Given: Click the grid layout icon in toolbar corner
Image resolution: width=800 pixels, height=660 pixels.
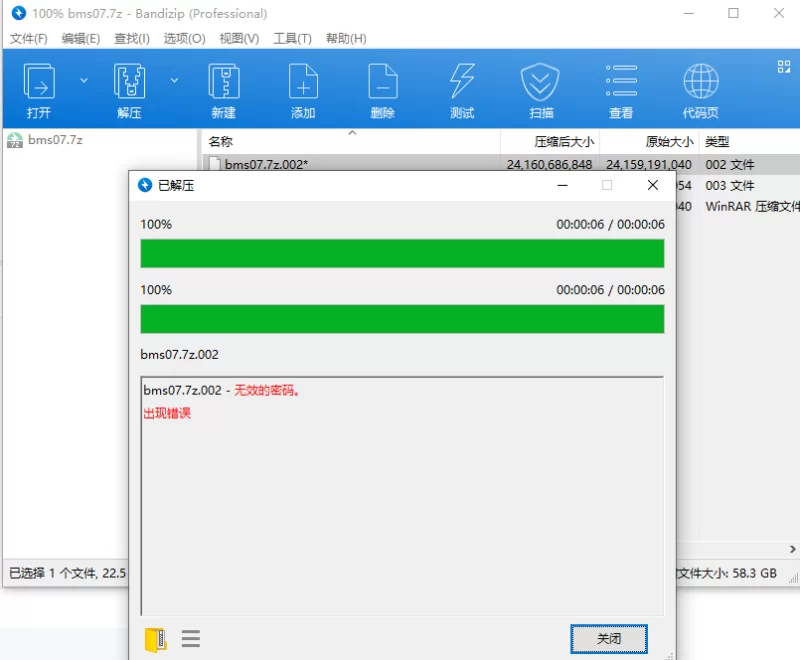Looking at the screenshot, I should (784, 67).
